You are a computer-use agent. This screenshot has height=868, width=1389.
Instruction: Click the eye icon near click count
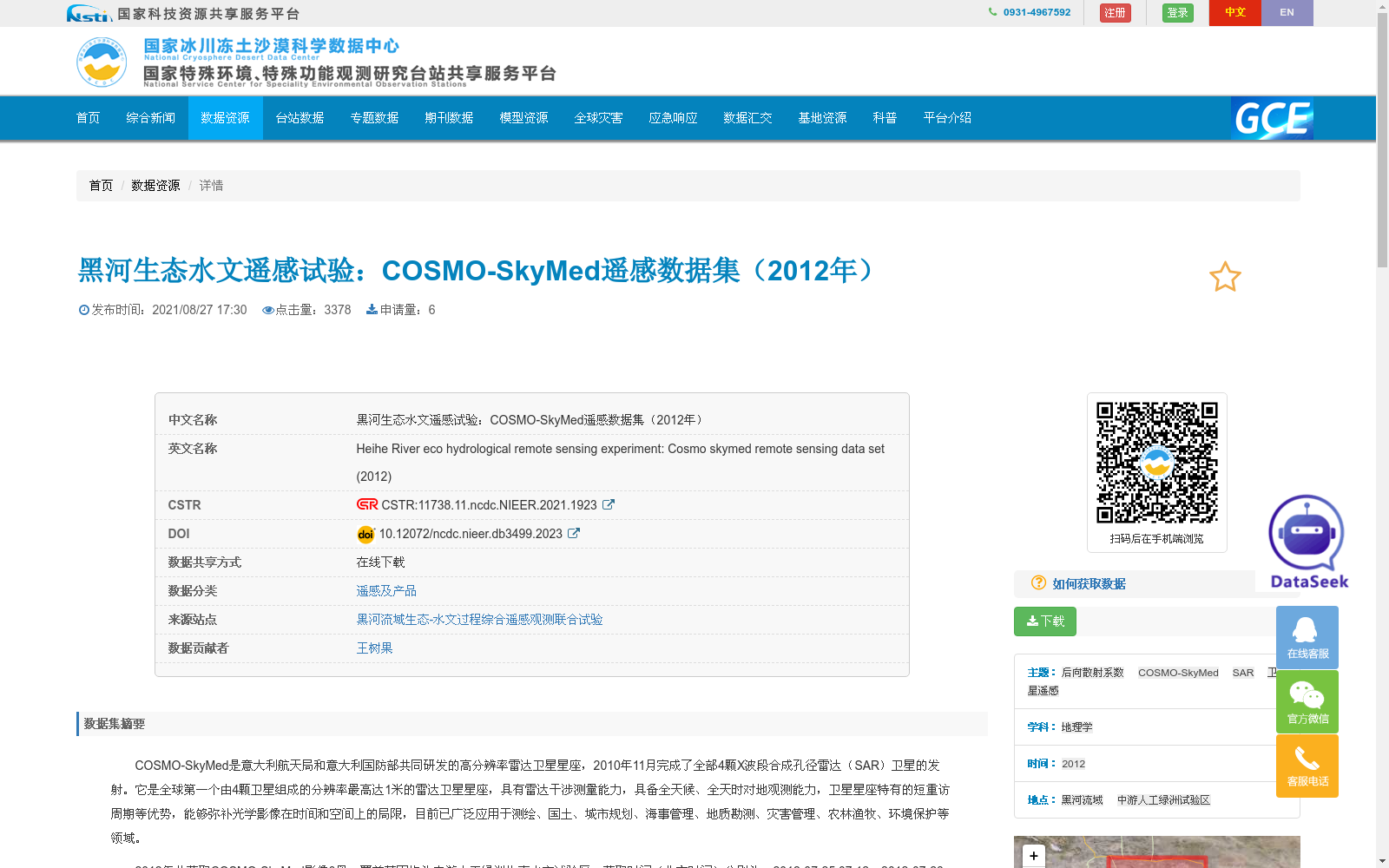click(x=268, y=310)
